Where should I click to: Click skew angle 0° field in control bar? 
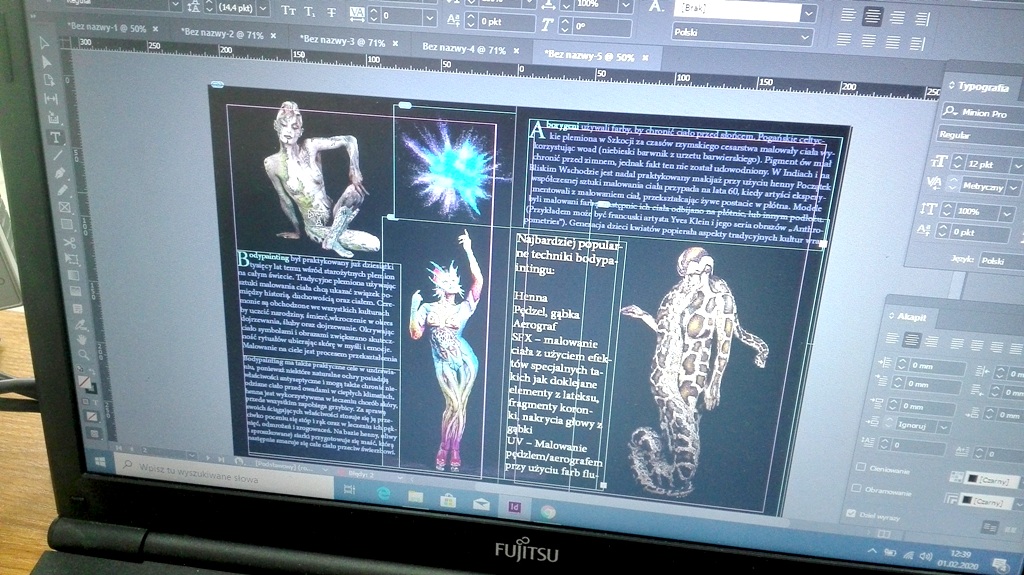coord(601,28)
